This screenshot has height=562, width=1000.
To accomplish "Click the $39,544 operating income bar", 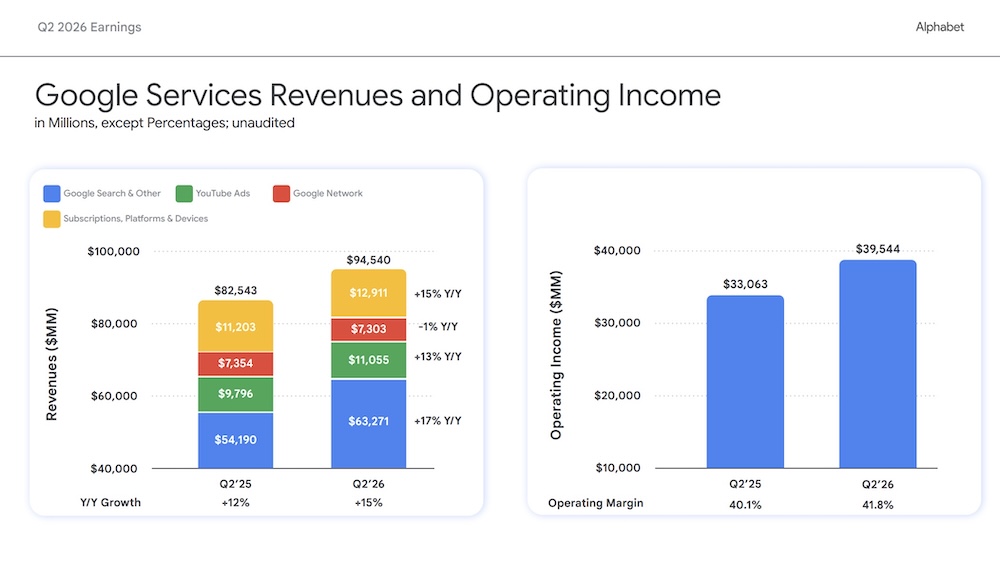I will tap(878, 364).
